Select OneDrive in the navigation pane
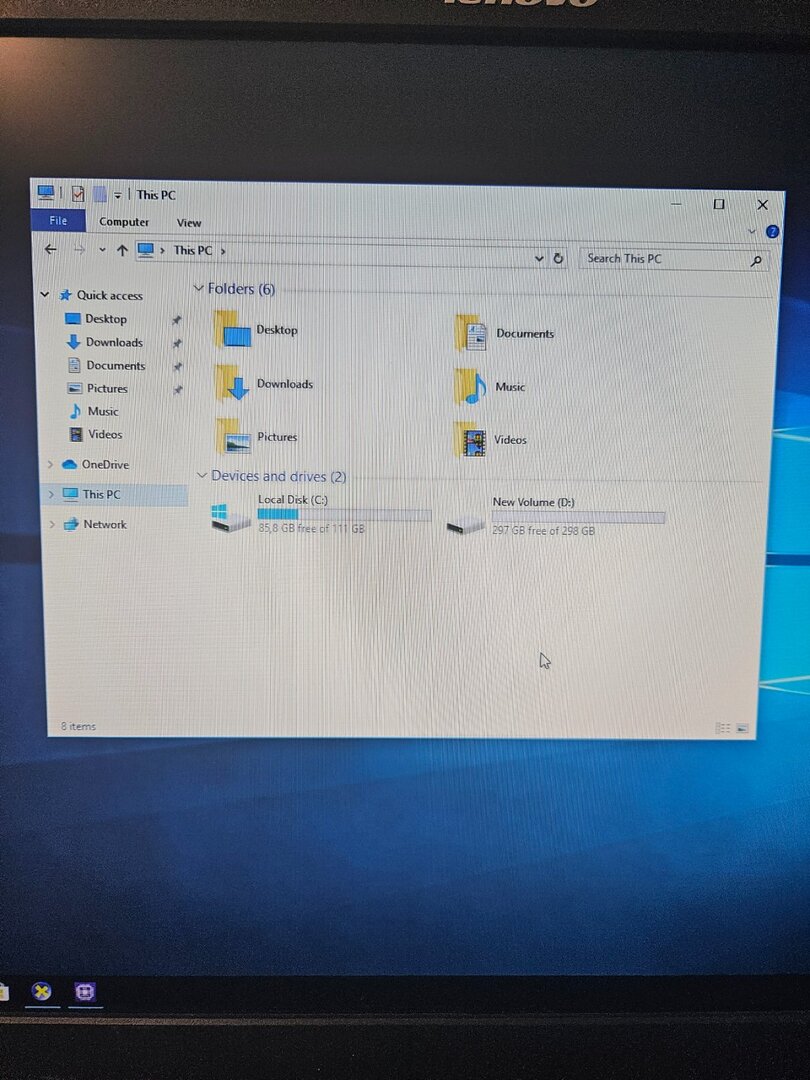Image resolution: width=810 pixels, height=1080 pixels. click(x=105, y=464)
